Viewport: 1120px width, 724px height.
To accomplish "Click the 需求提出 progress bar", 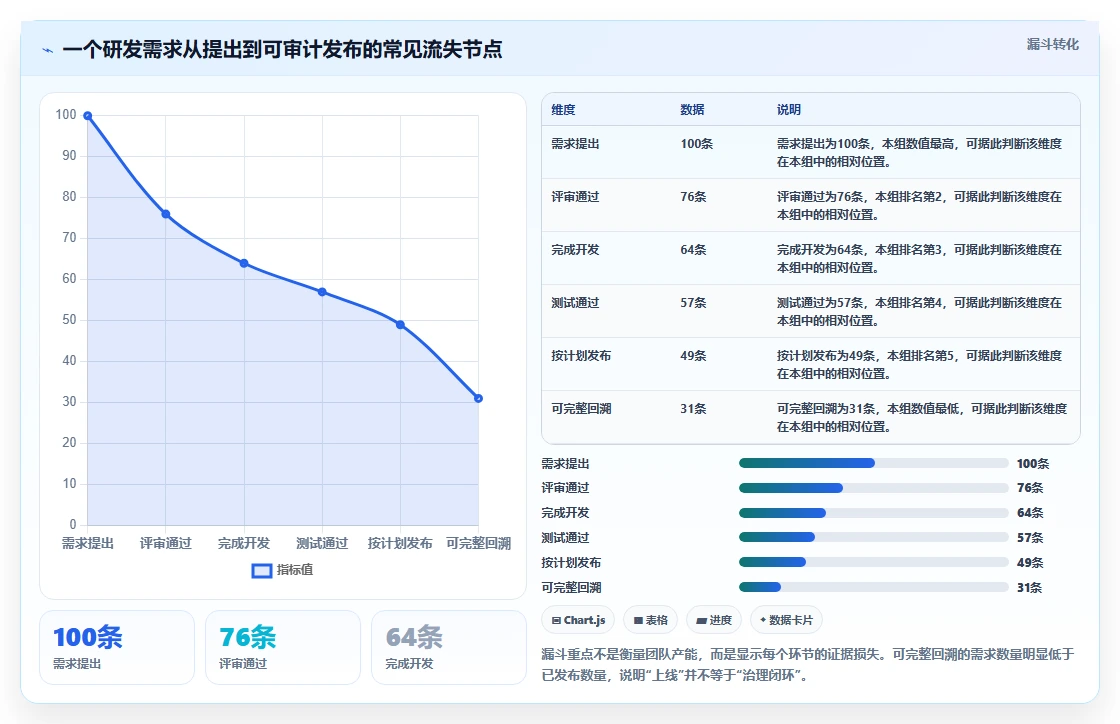I will pos(874,463).
